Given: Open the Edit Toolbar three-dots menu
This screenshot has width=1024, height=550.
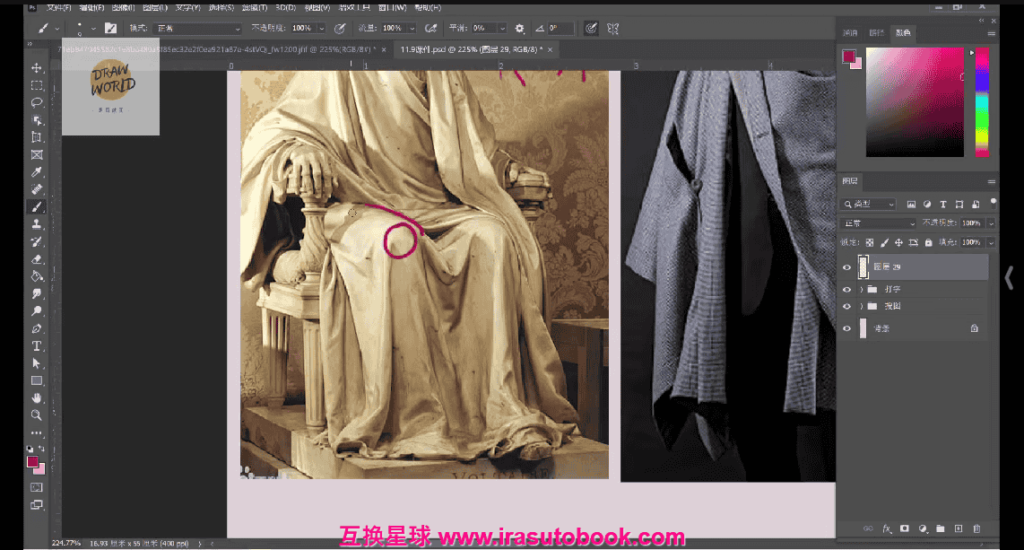Looking at the screenshot, I should 37,433.
